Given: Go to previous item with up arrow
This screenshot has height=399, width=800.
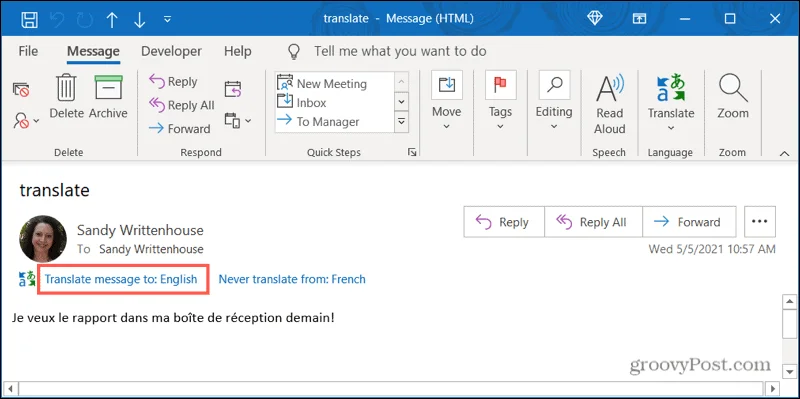Looking at the screenshot, I should (112, 19).
